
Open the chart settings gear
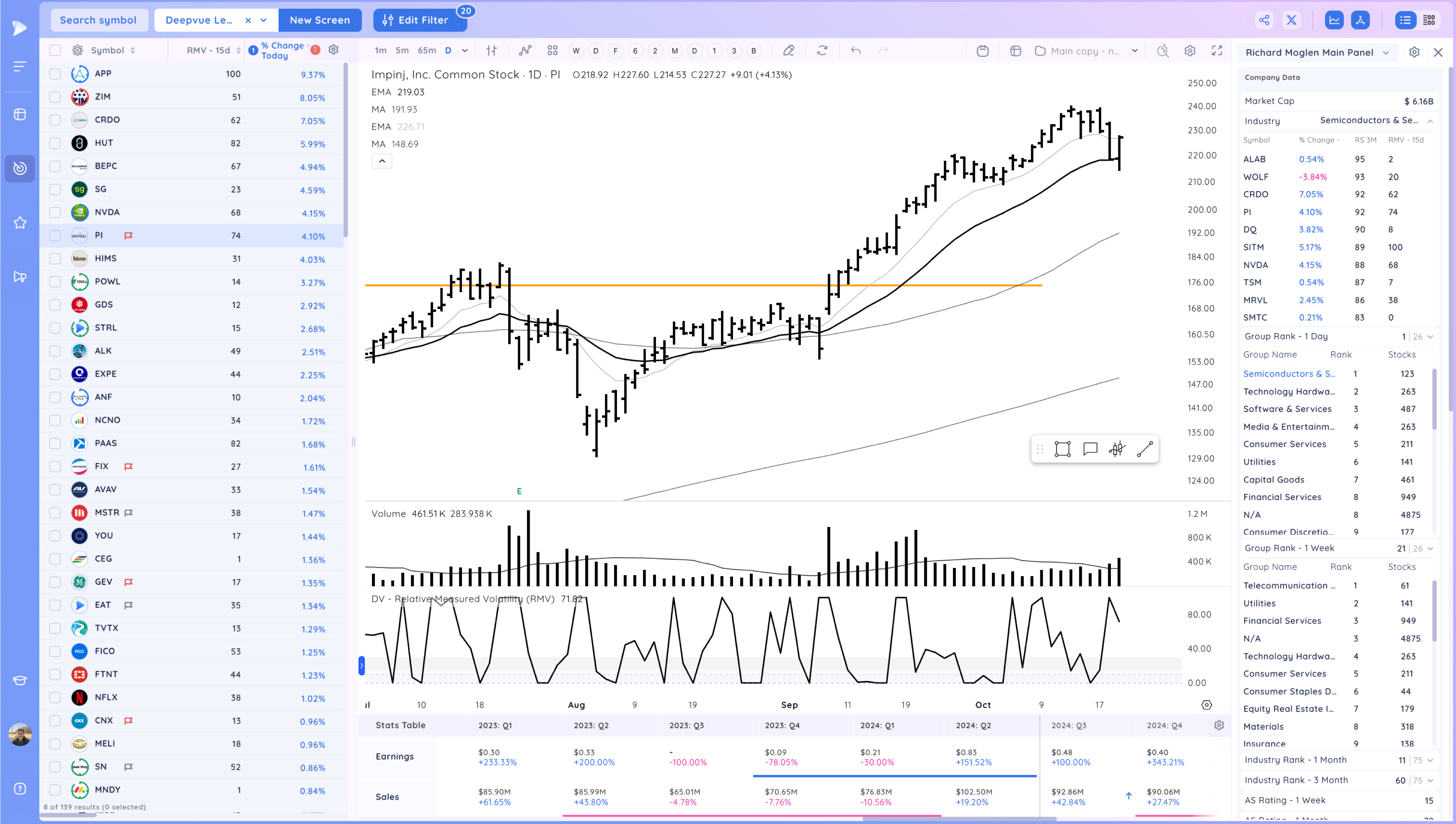[1190, 51]
